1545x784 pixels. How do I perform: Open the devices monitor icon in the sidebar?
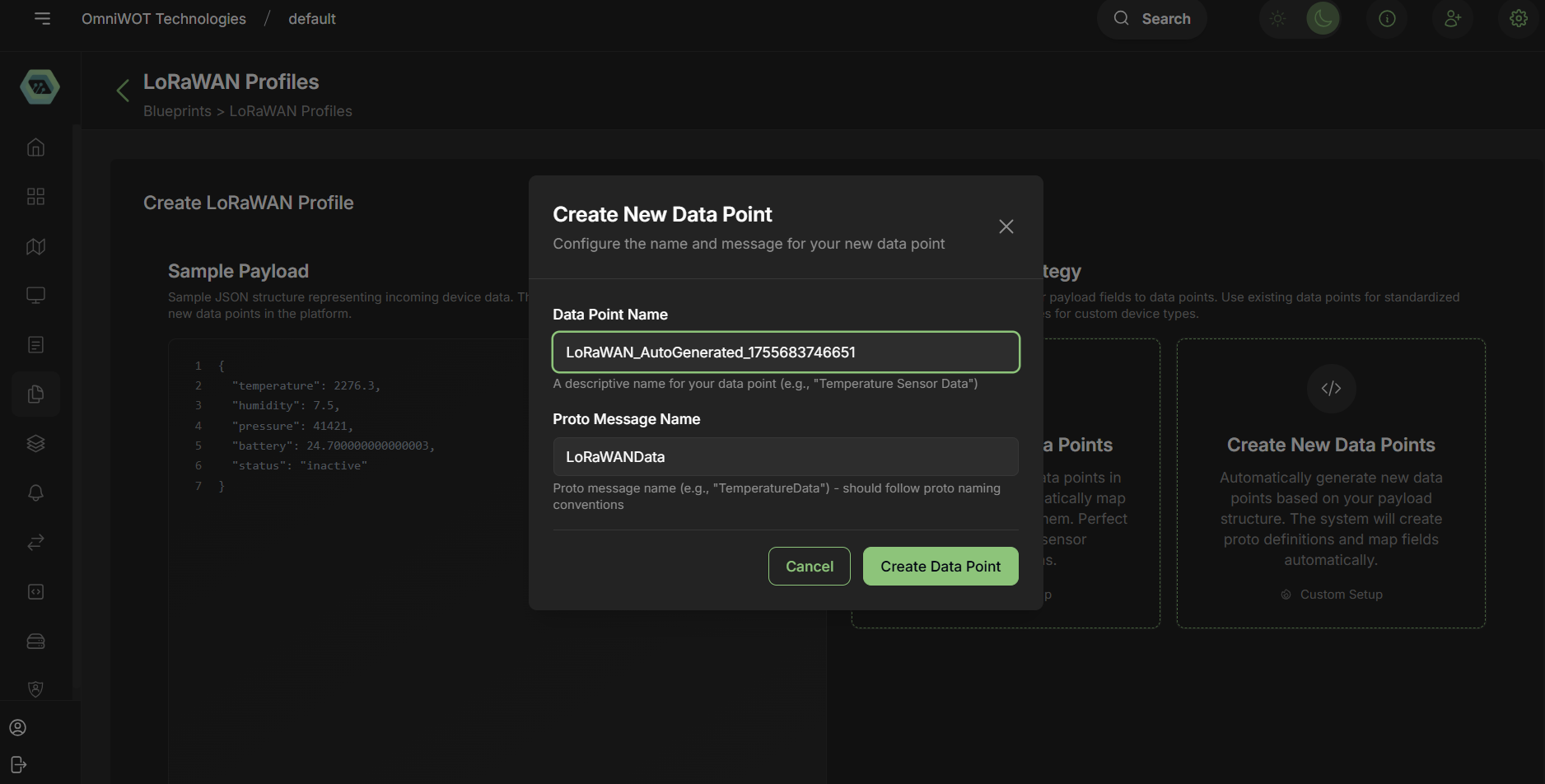pos(35,294)
